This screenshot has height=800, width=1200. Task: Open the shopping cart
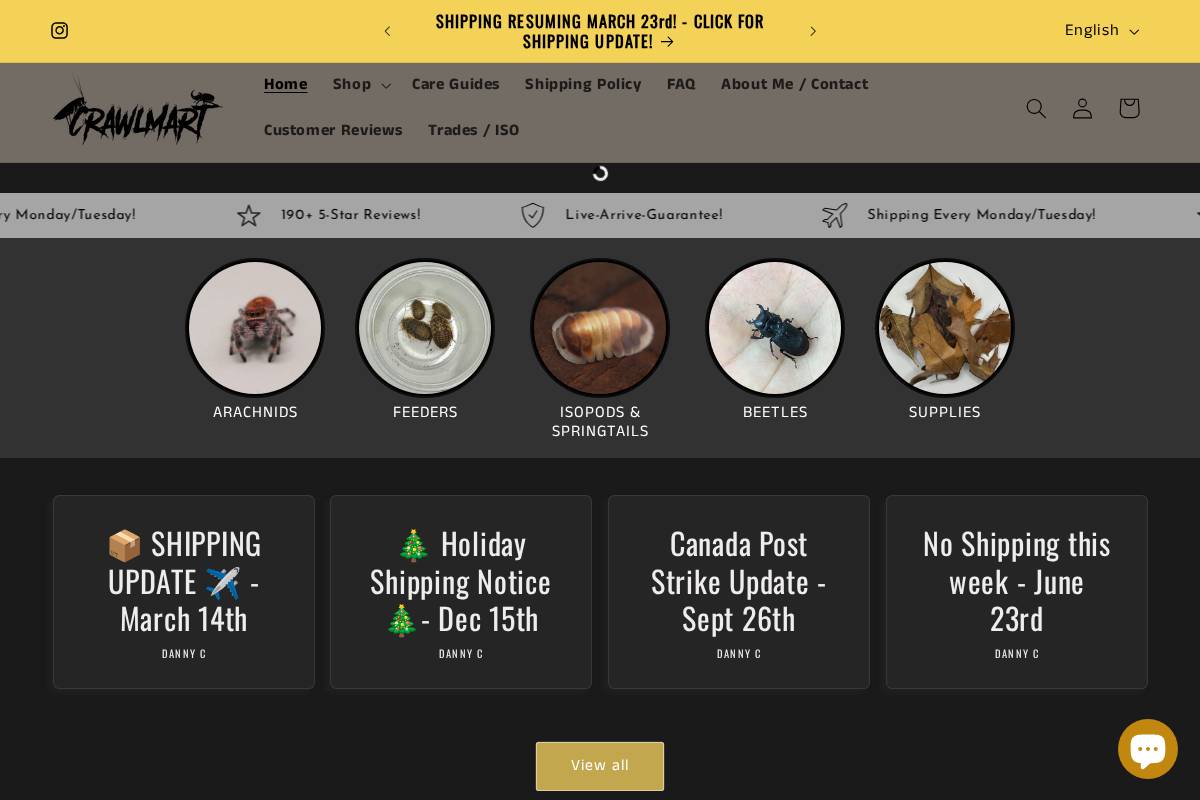[1129, 108]
